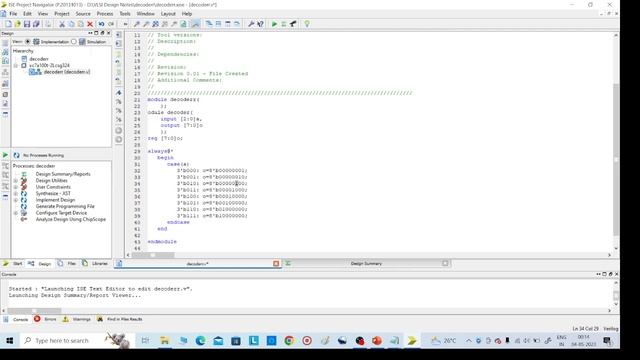The height and width of the screenshot is (360, 640).
Task: Expand the Implement Design process node
Action: (16, 200)
